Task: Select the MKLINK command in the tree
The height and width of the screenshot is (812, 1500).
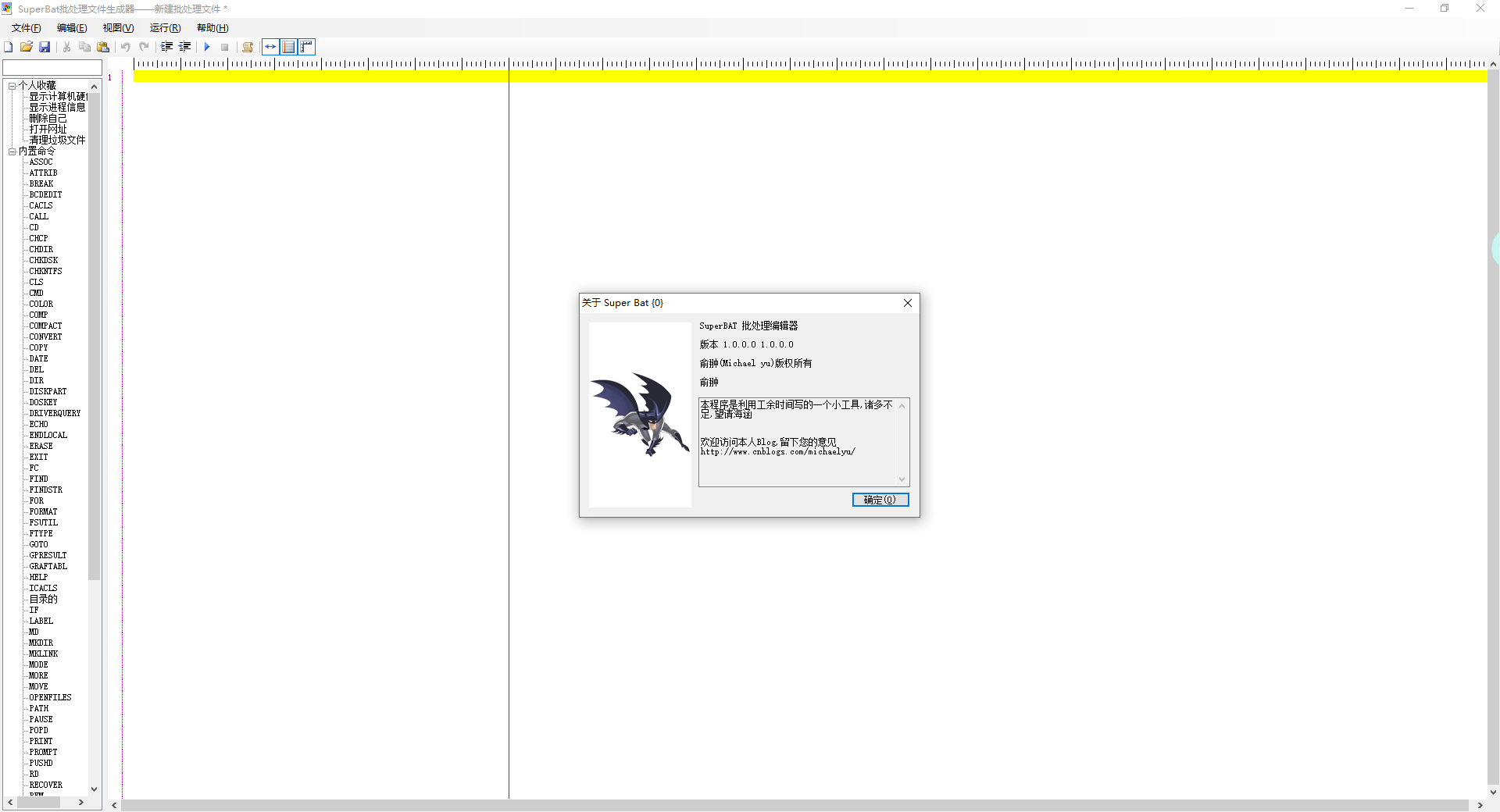Action: point(43,654)
